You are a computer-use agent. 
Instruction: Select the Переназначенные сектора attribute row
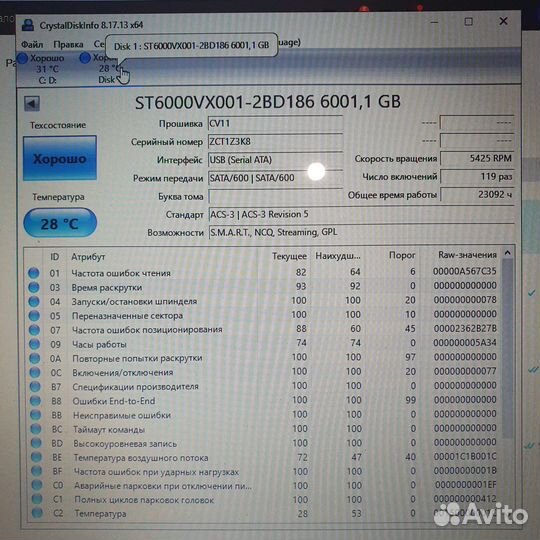click(263, 315)
